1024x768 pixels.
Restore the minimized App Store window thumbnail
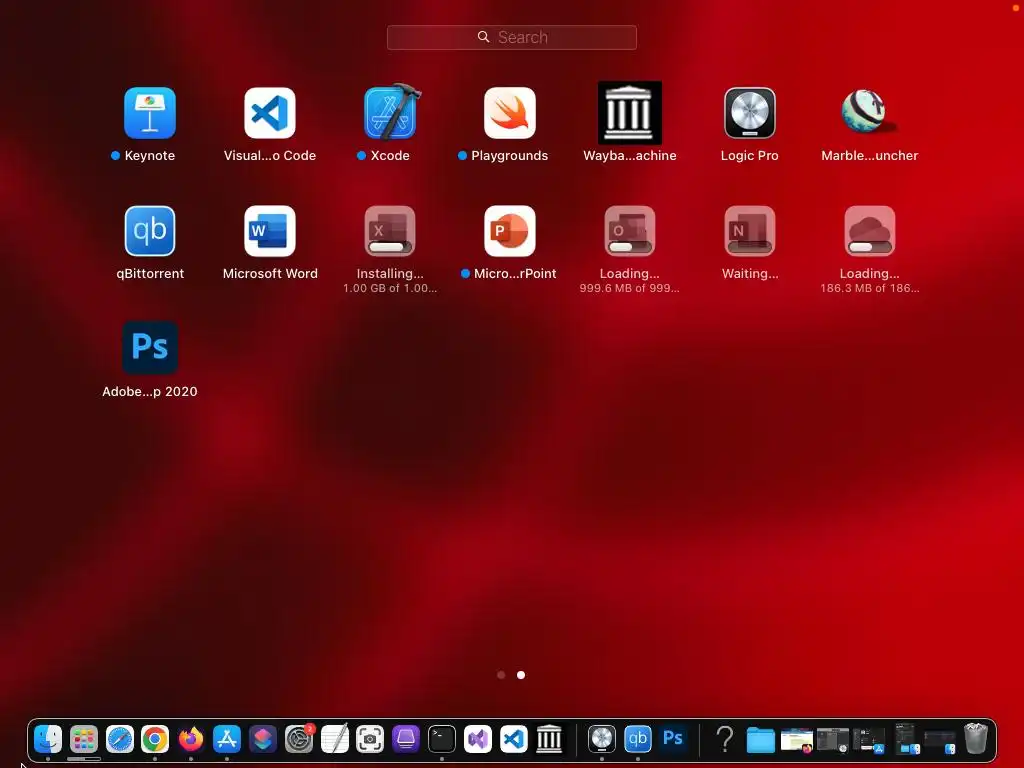[x=869, y=741]
